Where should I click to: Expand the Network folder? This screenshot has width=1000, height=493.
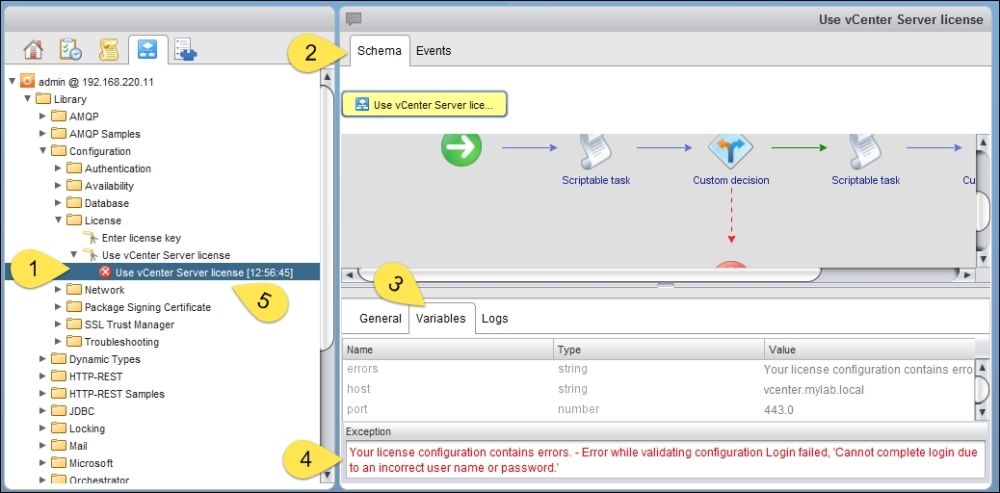point(59,290)
